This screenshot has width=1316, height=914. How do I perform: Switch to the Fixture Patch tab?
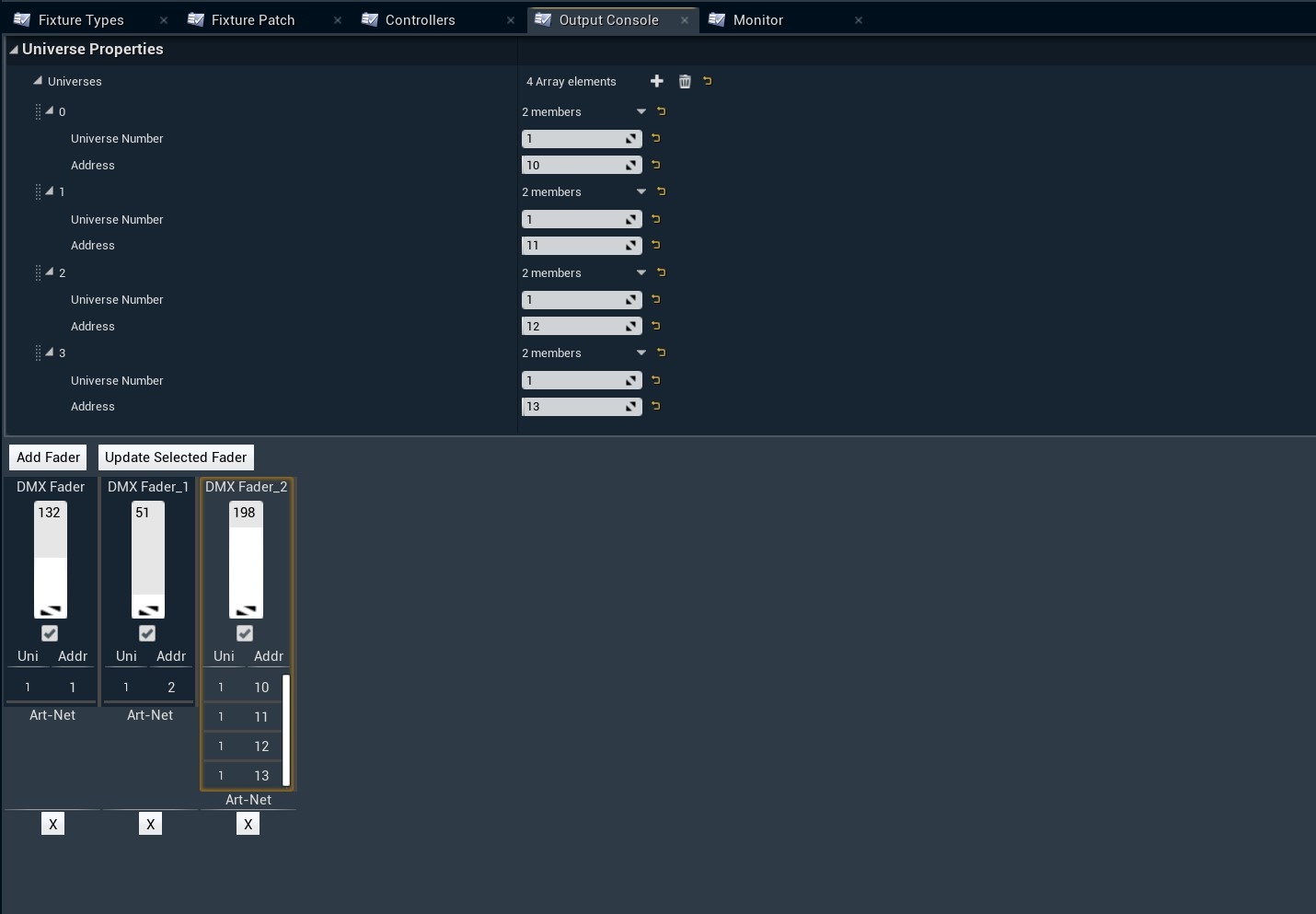pos(253,19)
